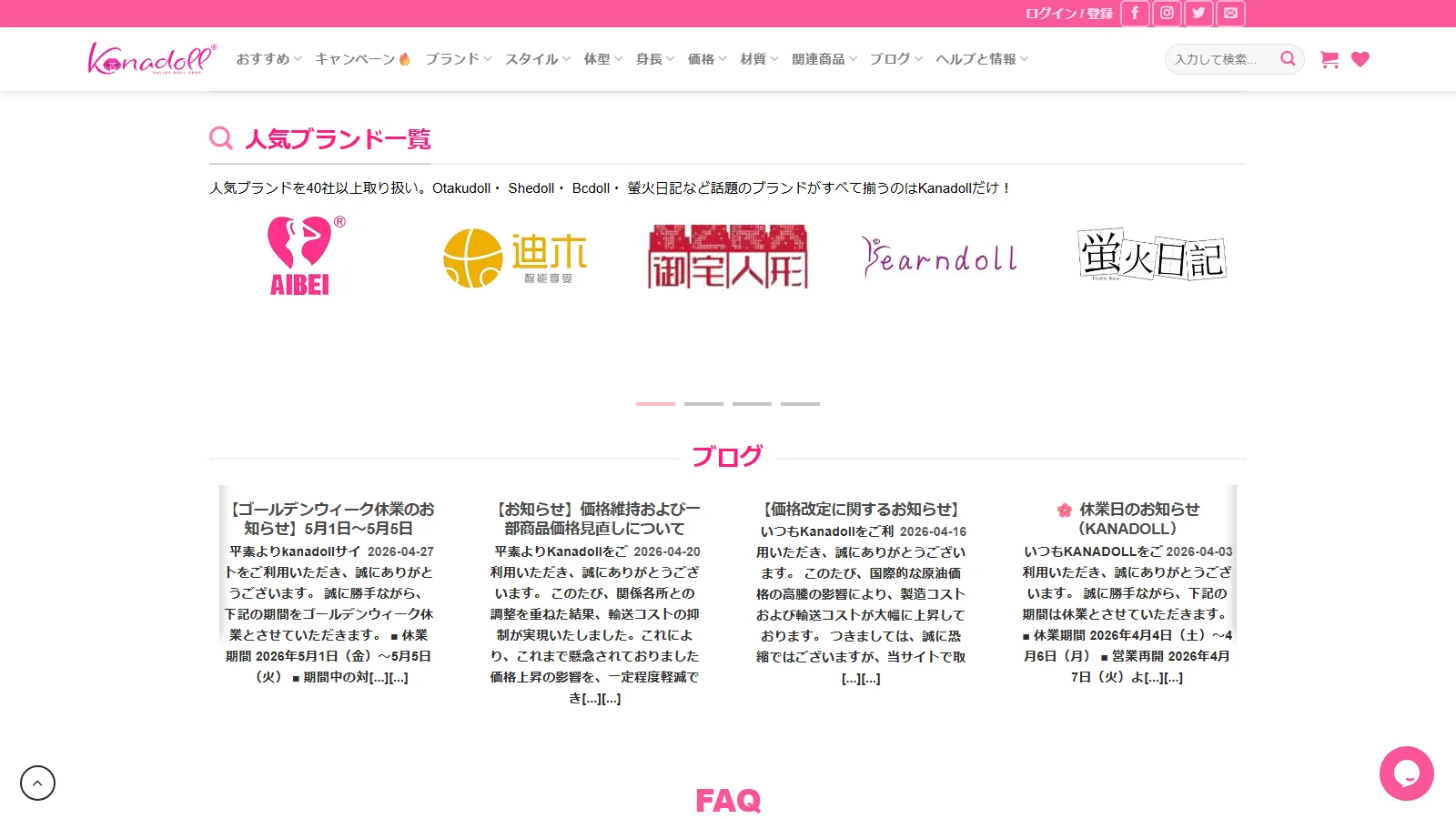Expand the 体型 dropdown

(603, 59)
